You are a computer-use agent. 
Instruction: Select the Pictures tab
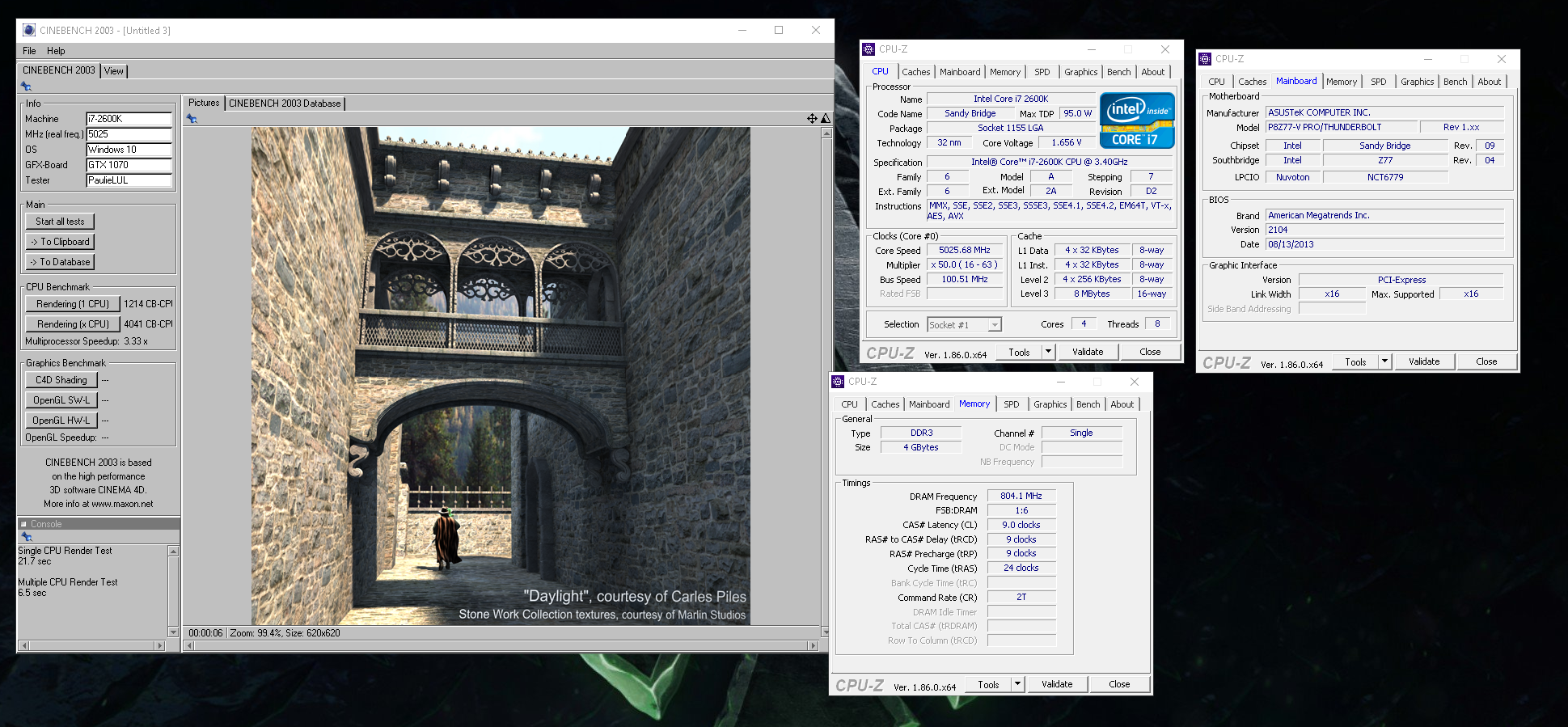pos(204,103)
